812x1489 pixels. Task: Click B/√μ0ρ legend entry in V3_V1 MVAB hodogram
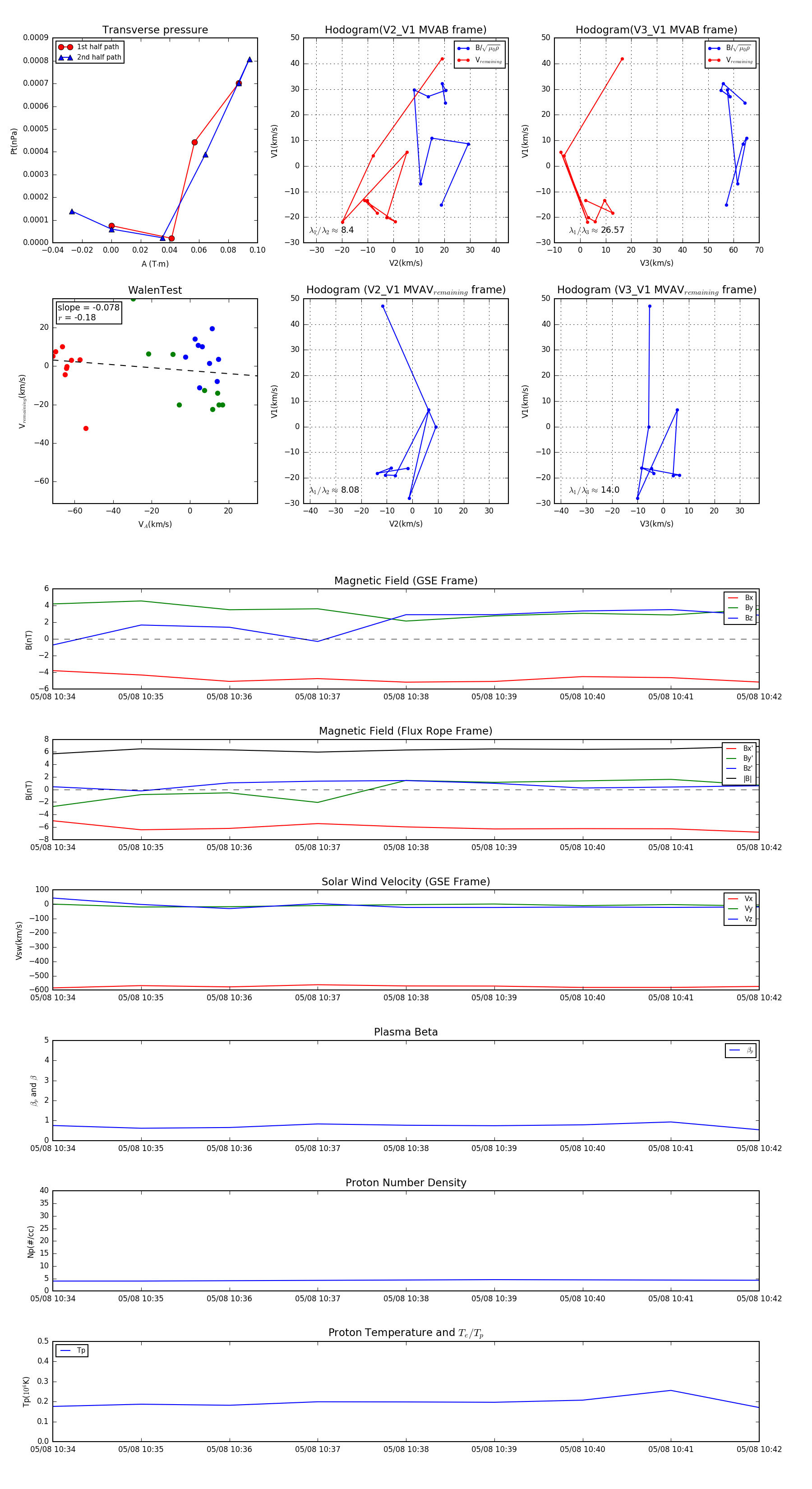click(x=730, y=49)
